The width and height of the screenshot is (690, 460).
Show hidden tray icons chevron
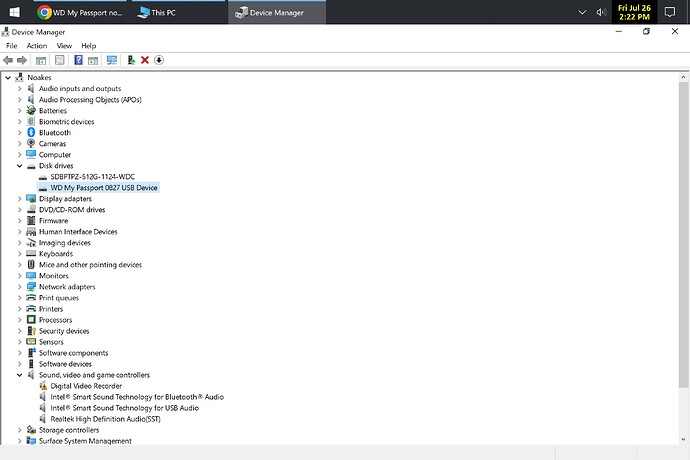582,12
